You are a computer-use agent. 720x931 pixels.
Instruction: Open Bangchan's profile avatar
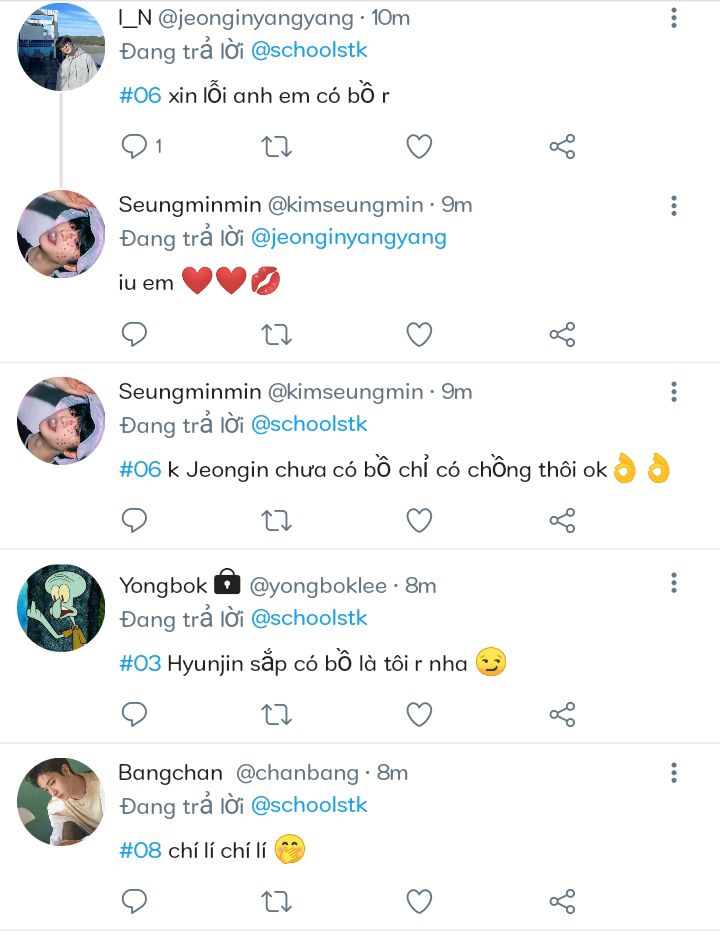click(61, 800)
